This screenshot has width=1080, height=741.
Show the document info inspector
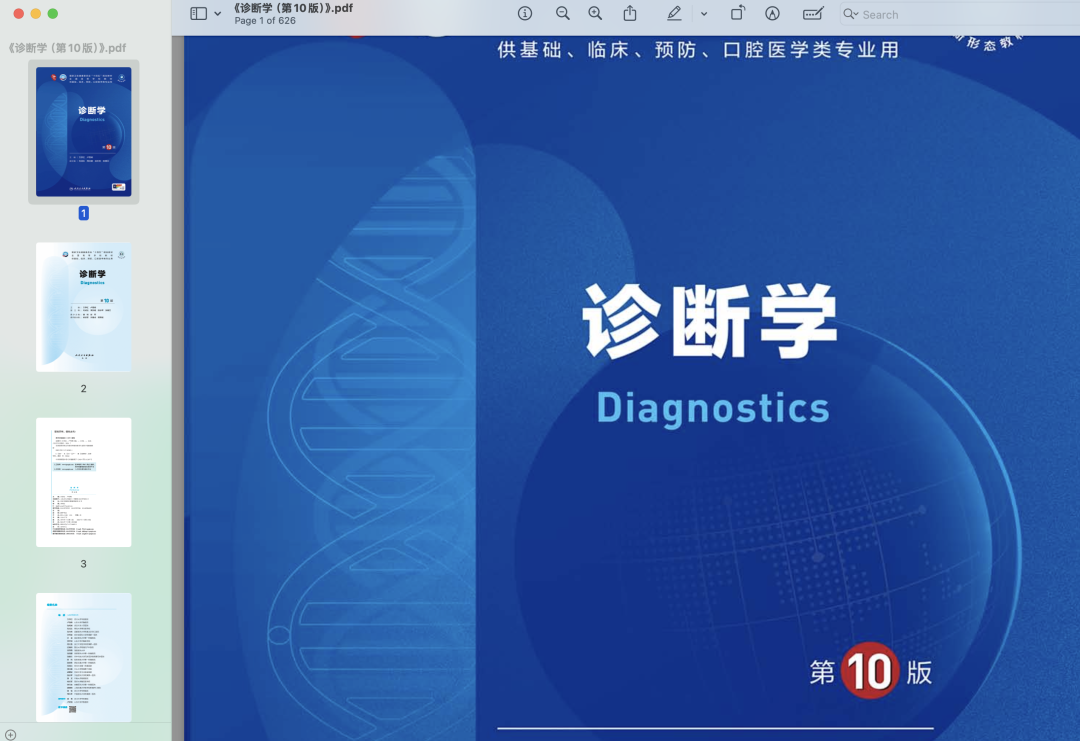[x=525, y=14]
